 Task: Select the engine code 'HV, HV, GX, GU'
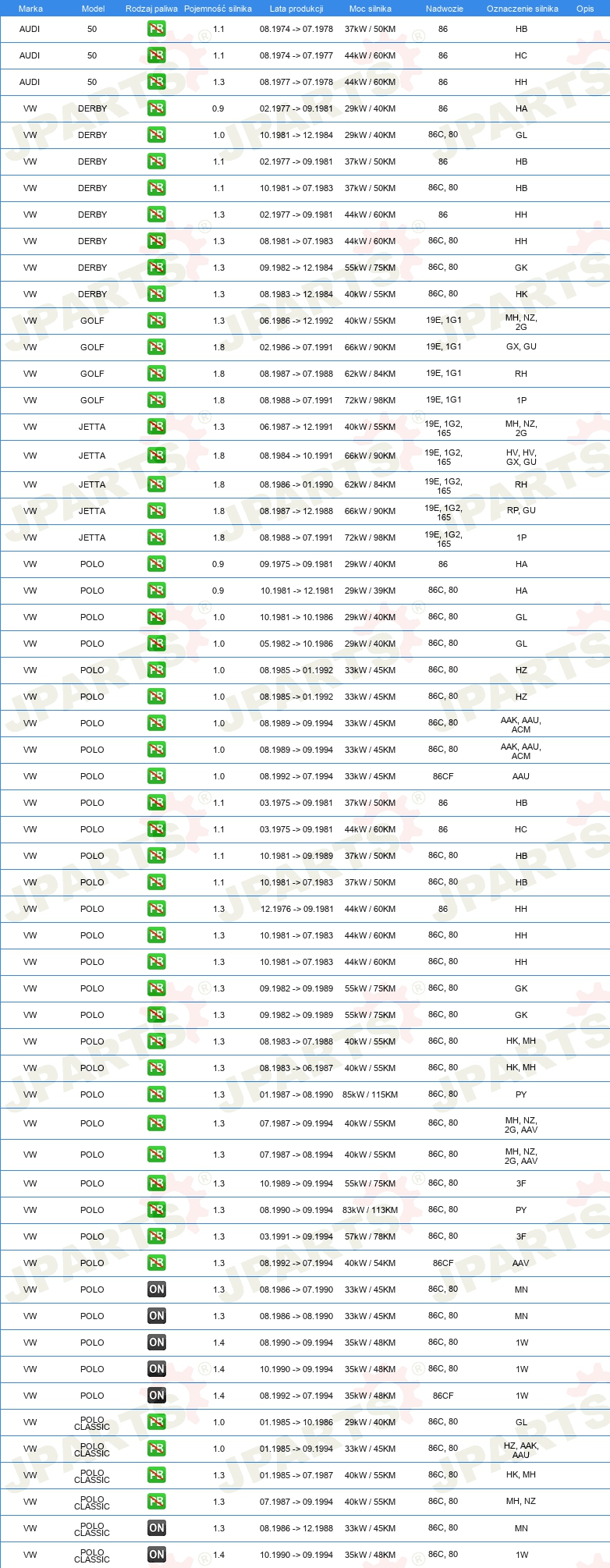[521, 457]
